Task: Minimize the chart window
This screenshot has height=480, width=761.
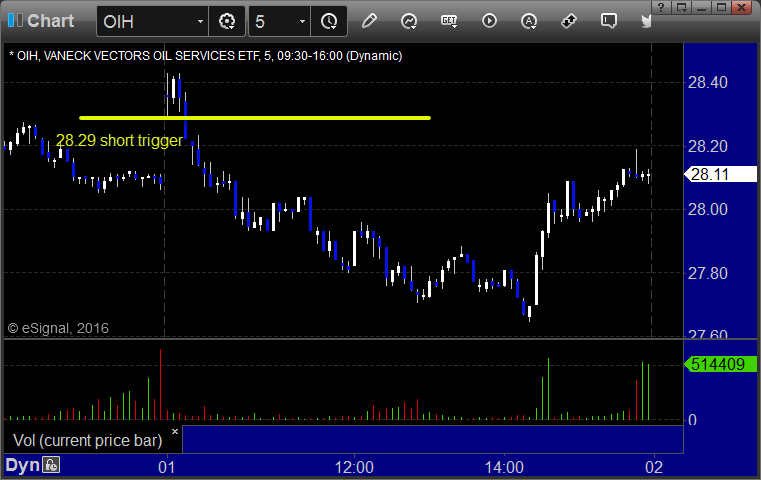Action: 701,7
